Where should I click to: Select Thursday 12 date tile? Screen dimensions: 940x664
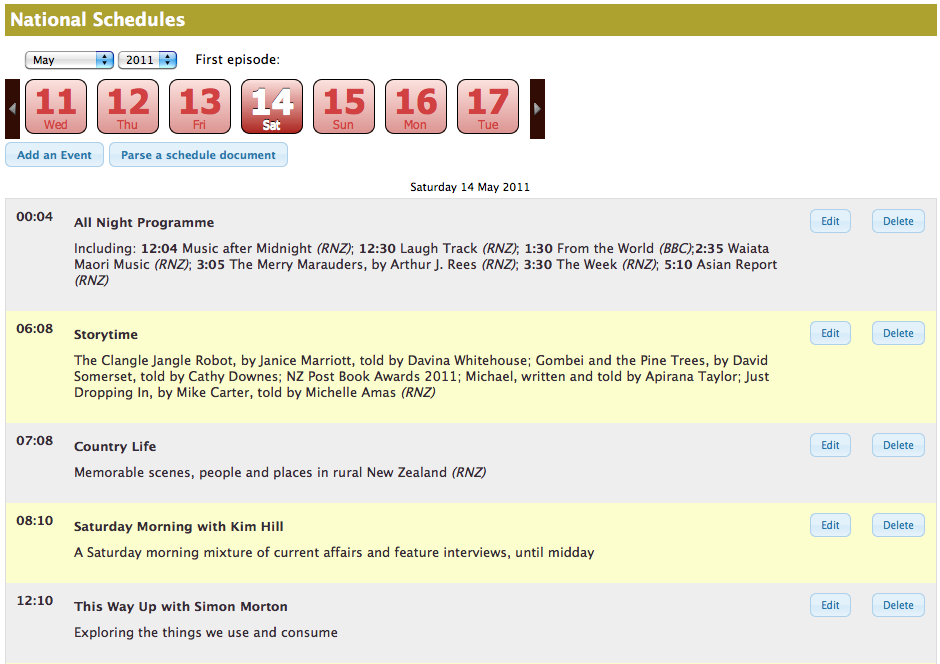(128, 107)
